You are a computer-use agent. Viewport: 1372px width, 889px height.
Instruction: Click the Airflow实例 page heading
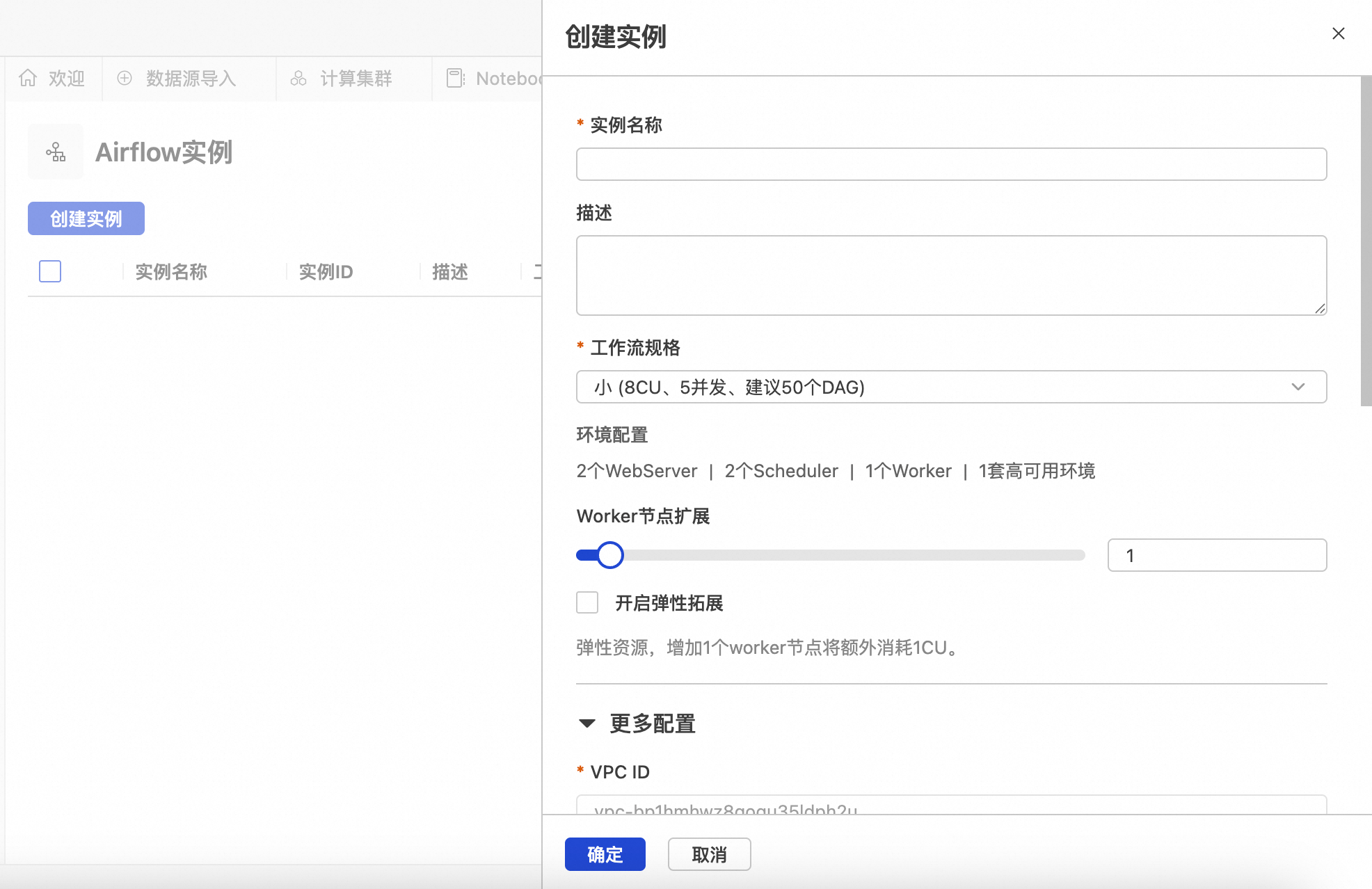[163, 152]
